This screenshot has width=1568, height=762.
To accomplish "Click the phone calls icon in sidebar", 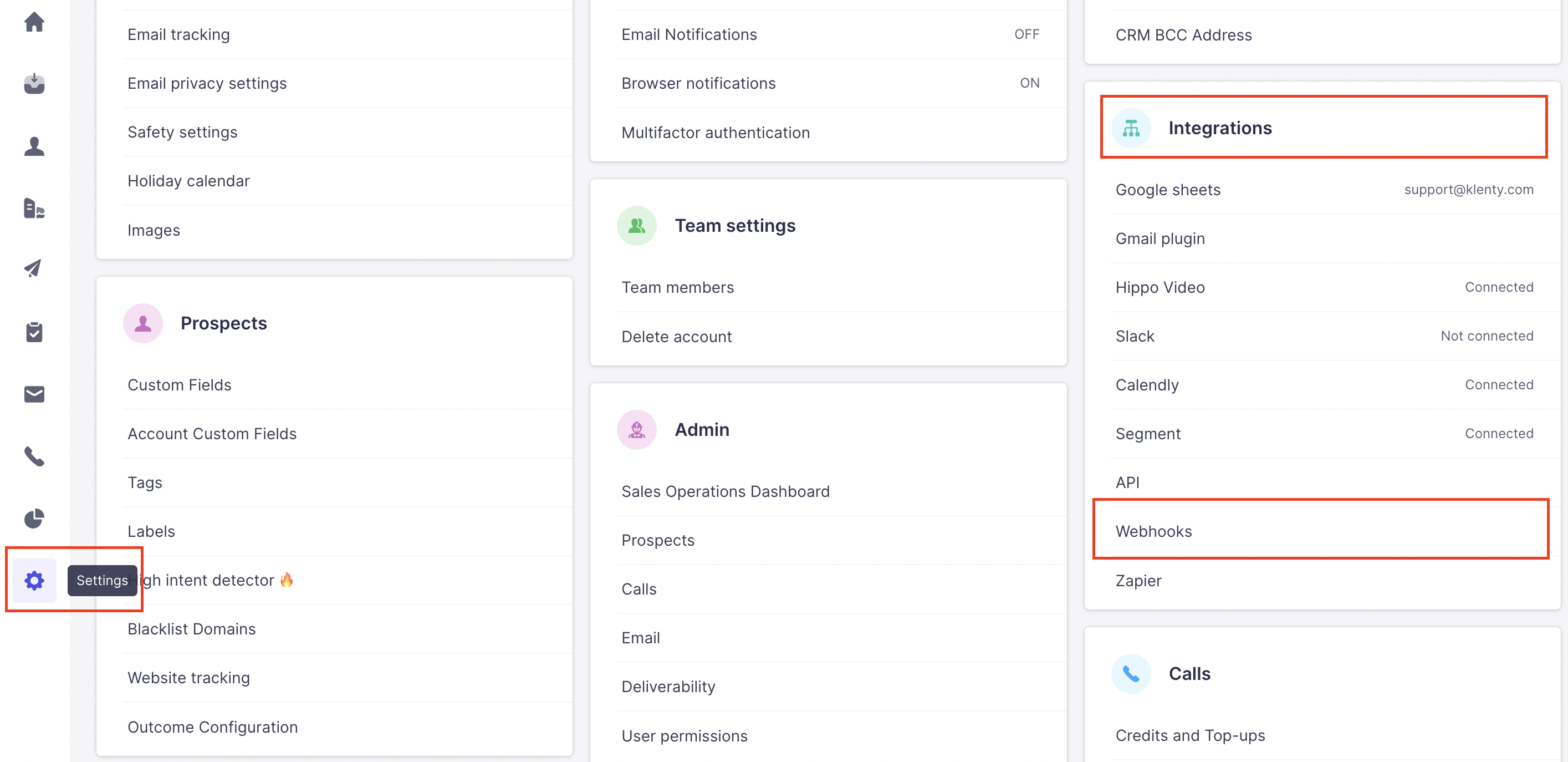I will 34,456.
